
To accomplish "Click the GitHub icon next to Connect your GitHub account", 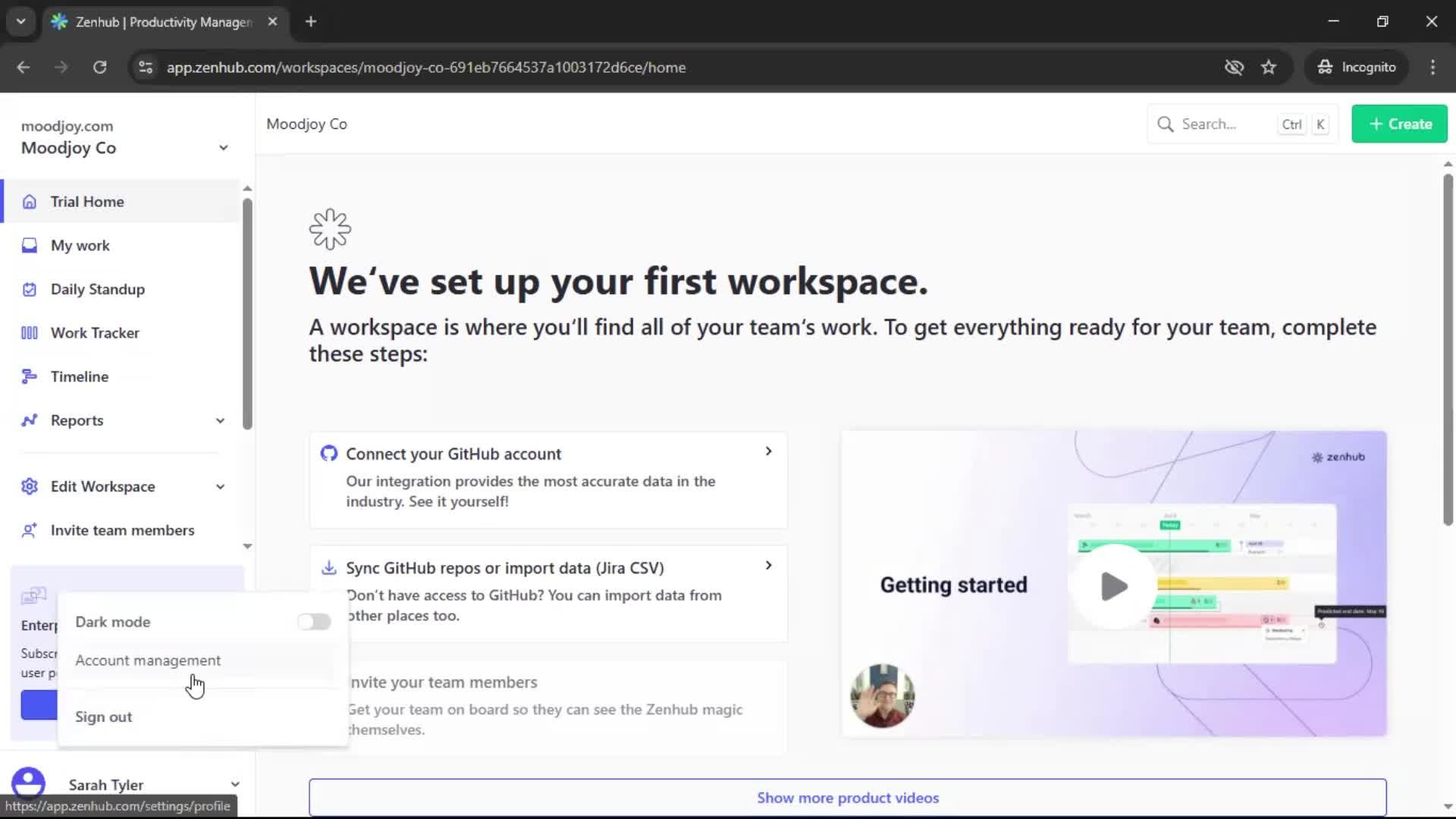I will coord(329,453).
